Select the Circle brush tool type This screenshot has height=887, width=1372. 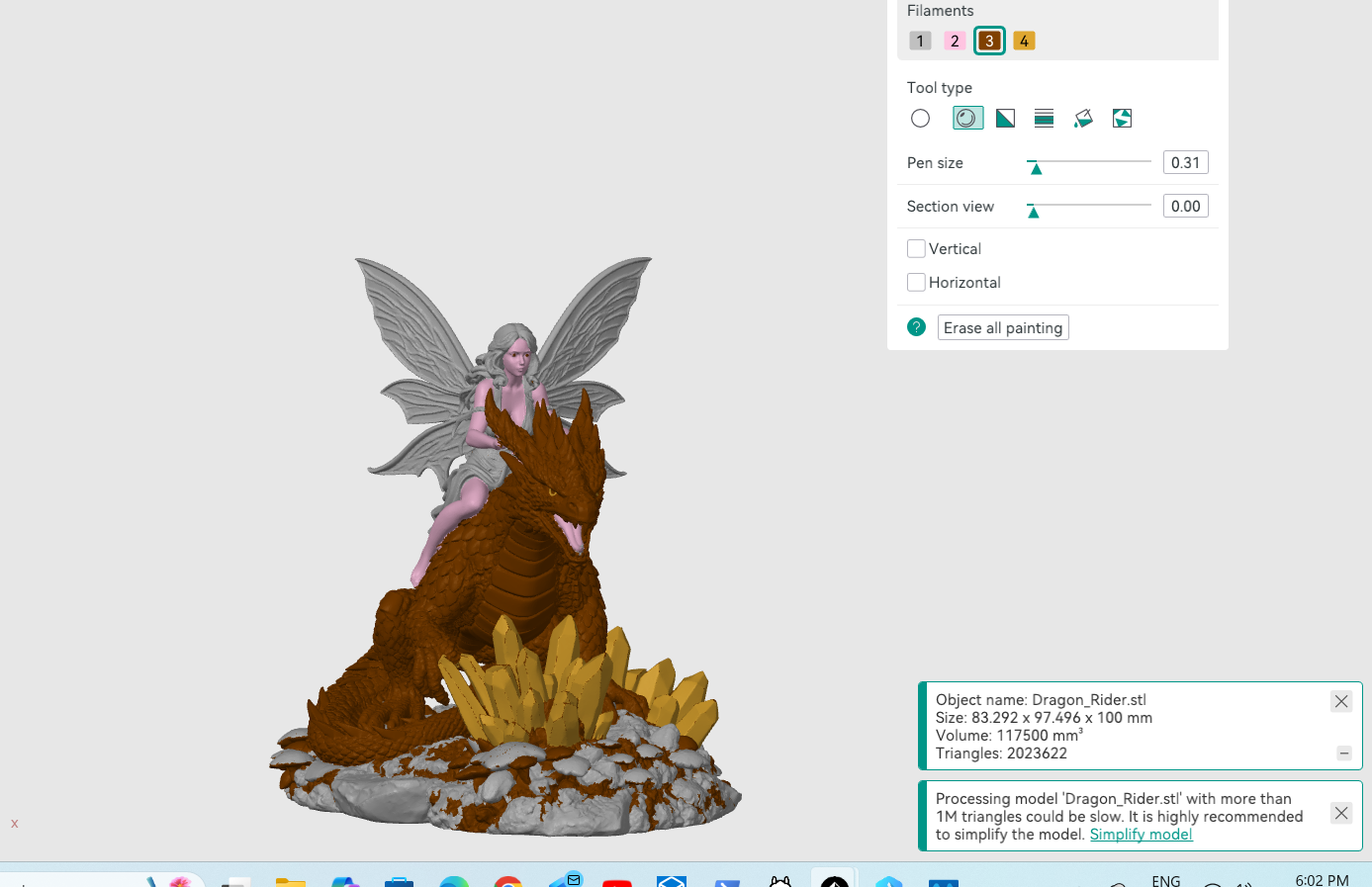[x=920, y=119]
